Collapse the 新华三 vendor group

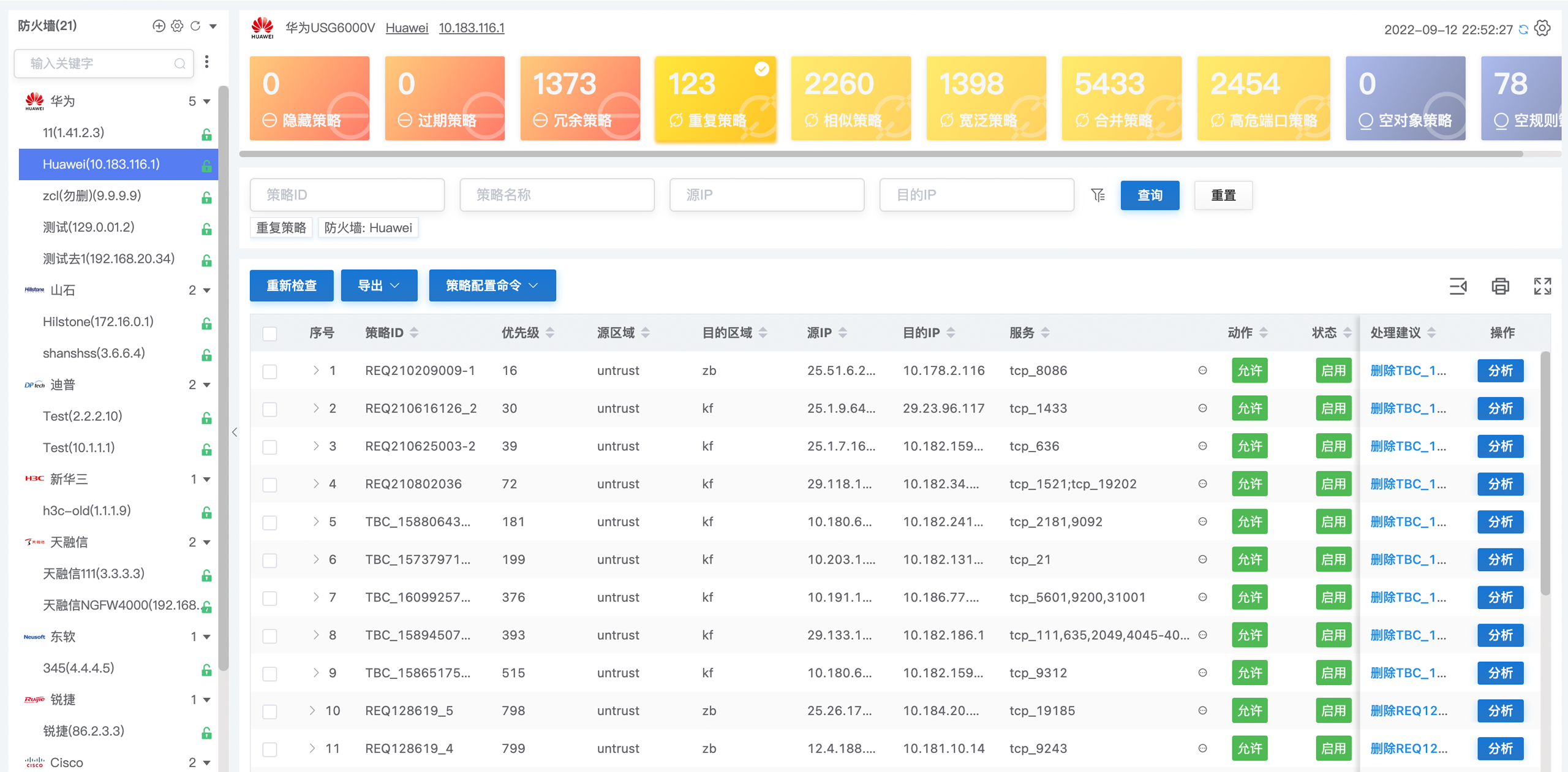(207, 479)
